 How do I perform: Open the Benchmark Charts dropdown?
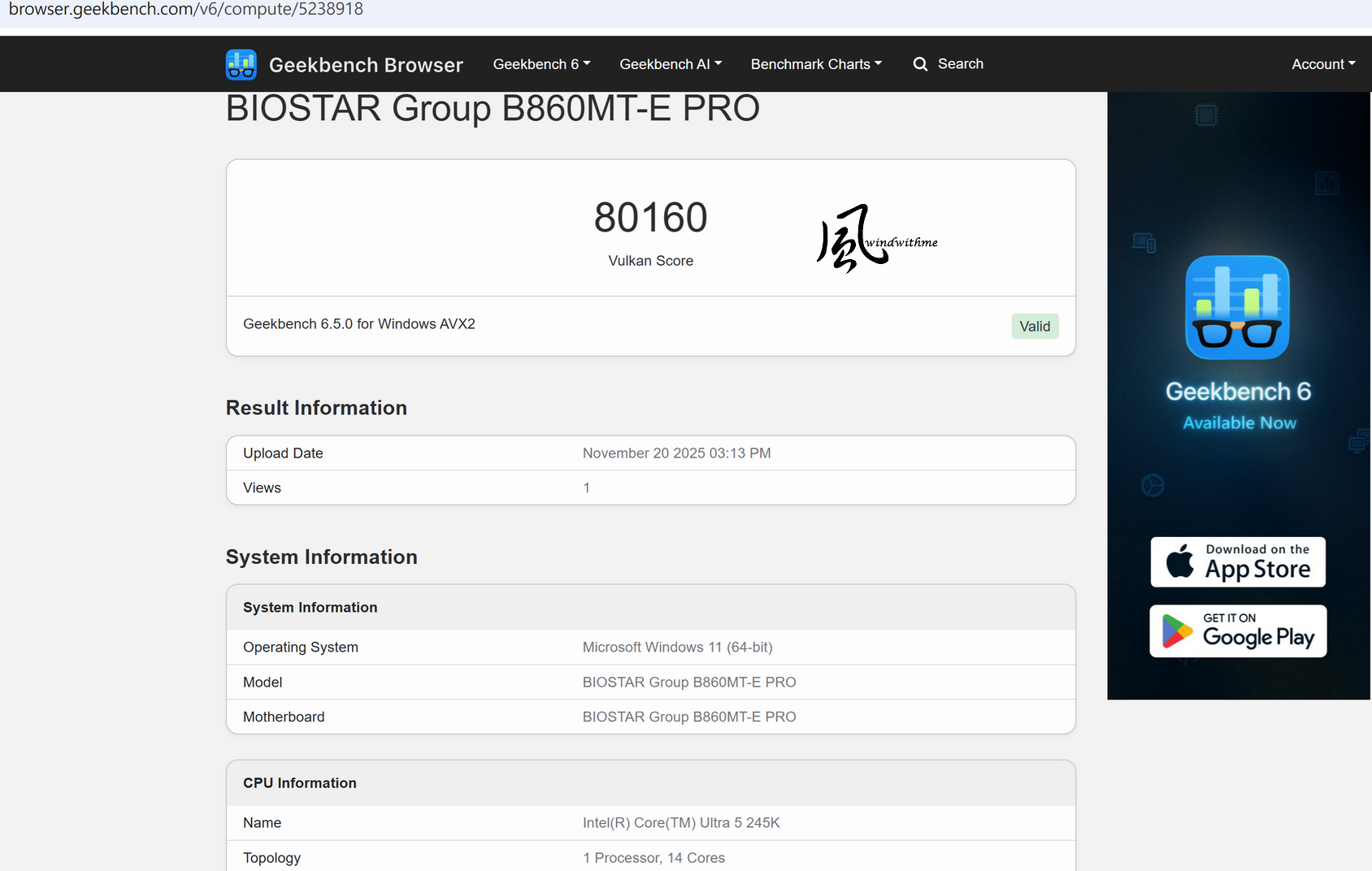(815, 64)
